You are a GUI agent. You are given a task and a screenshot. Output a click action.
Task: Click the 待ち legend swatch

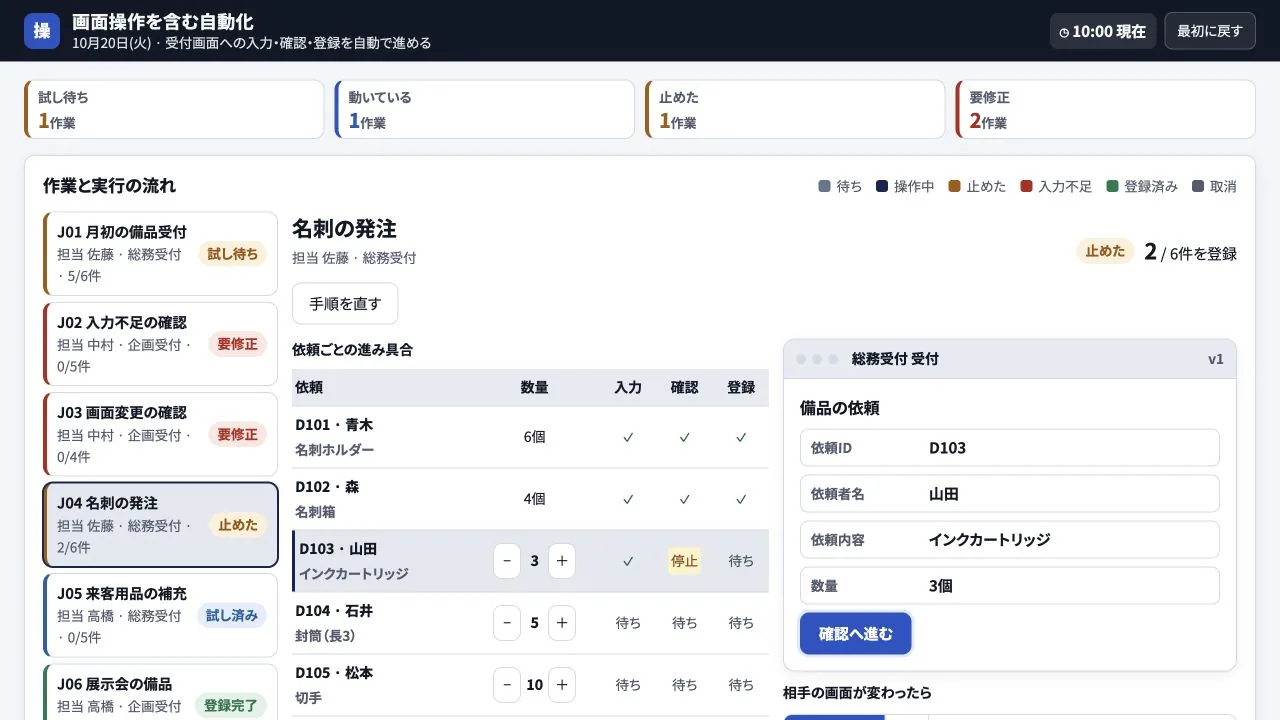tap(824, 186)
